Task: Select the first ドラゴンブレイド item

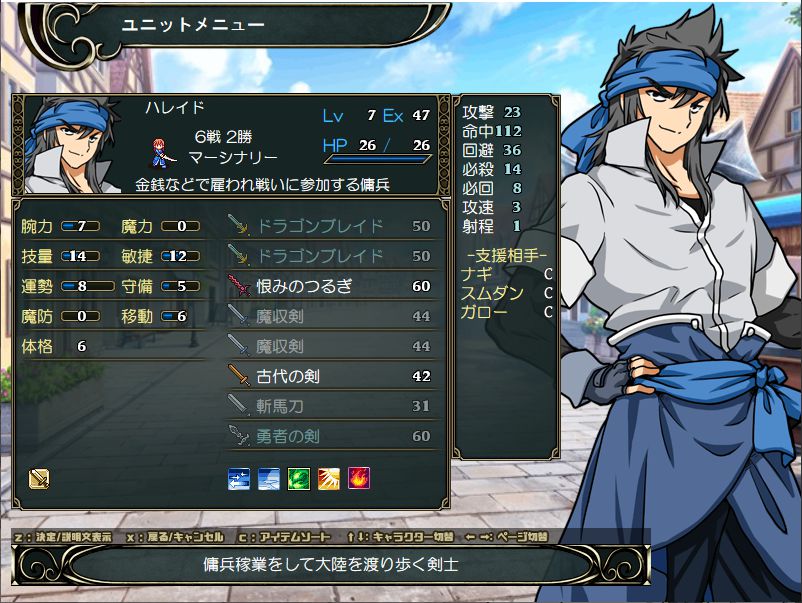Action: click(x=331, y=226)
